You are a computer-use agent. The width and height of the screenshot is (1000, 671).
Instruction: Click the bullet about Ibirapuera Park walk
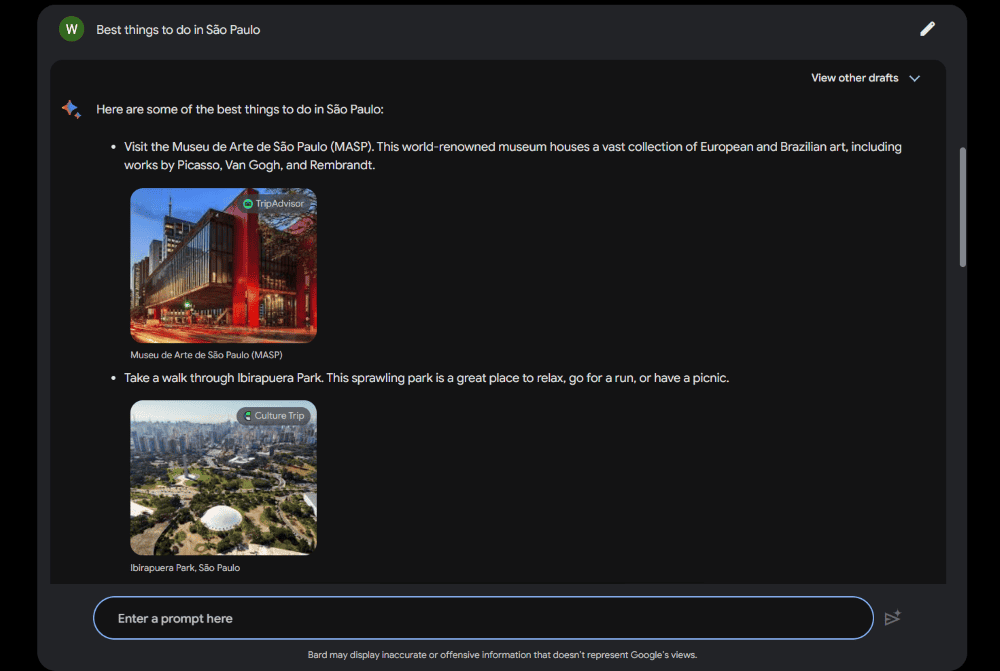point(426,378)
